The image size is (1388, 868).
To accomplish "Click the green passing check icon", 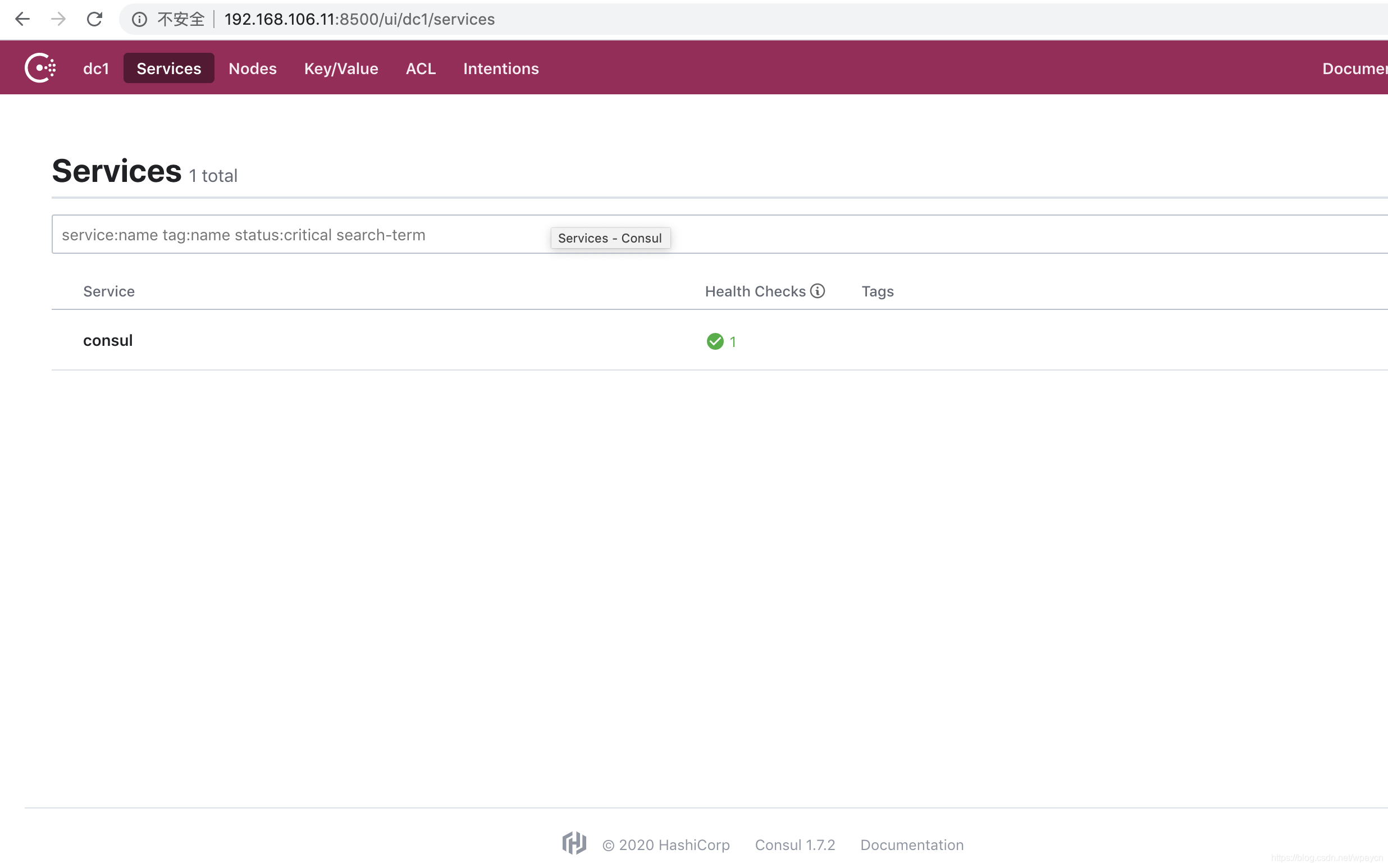I will coord(715,341).
